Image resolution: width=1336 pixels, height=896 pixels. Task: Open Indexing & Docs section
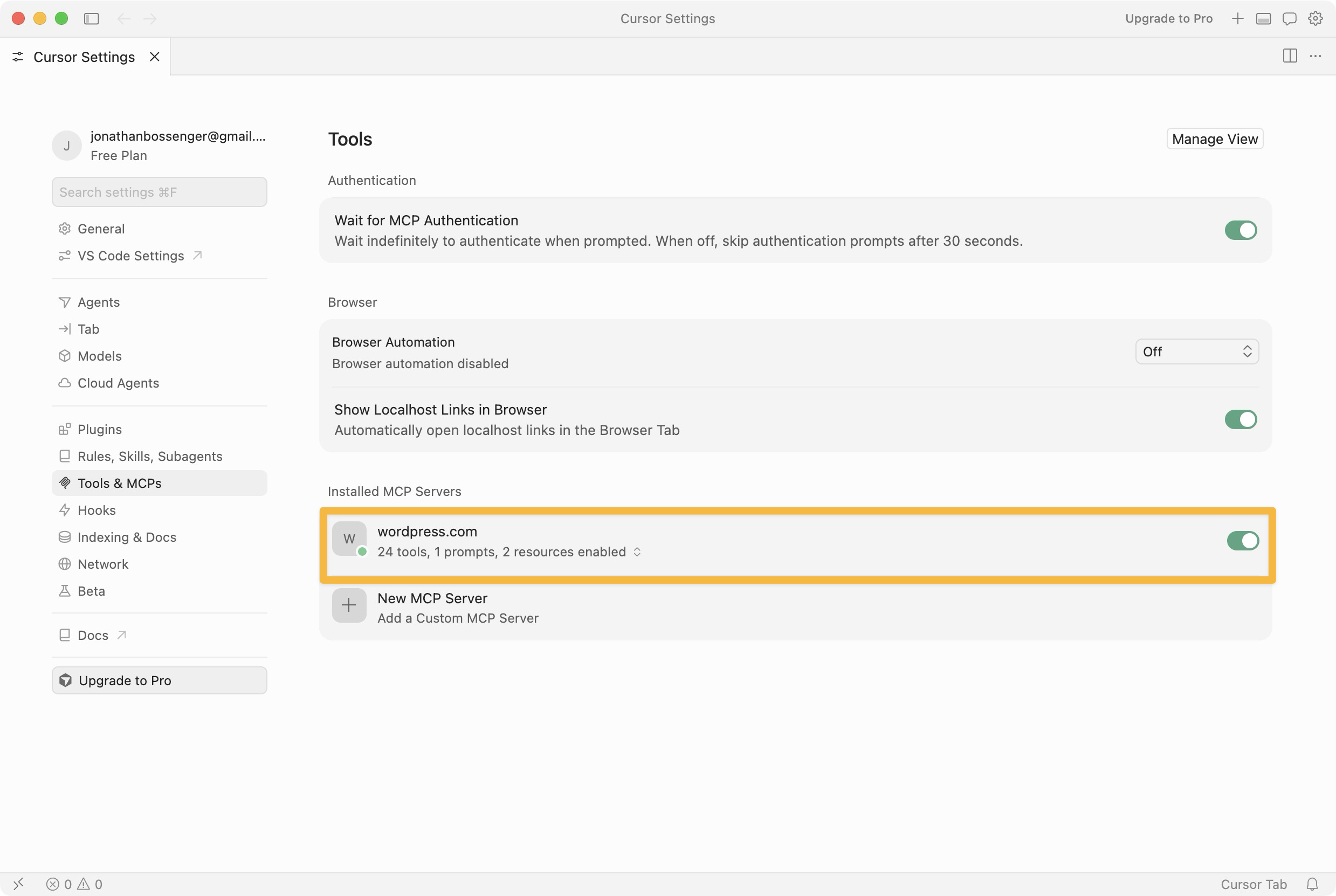[x=160, y=536]
